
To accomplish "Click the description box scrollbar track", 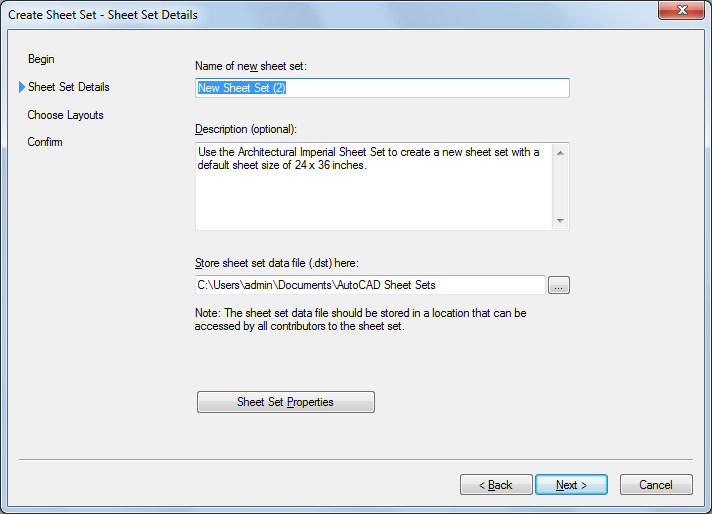I will 560,186.
